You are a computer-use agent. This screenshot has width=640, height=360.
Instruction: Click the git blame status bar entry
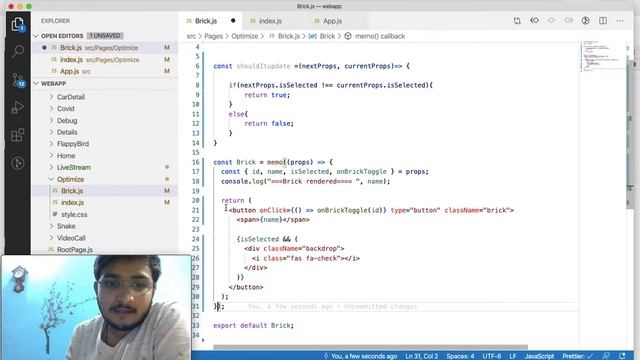point(360,356)
